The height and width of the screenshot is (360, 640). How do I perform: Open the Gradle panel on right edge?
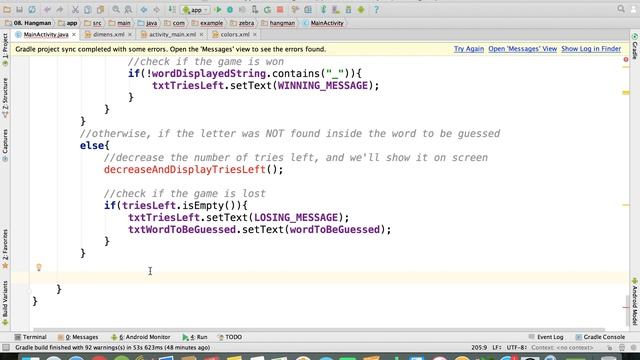tap(635, 46)
